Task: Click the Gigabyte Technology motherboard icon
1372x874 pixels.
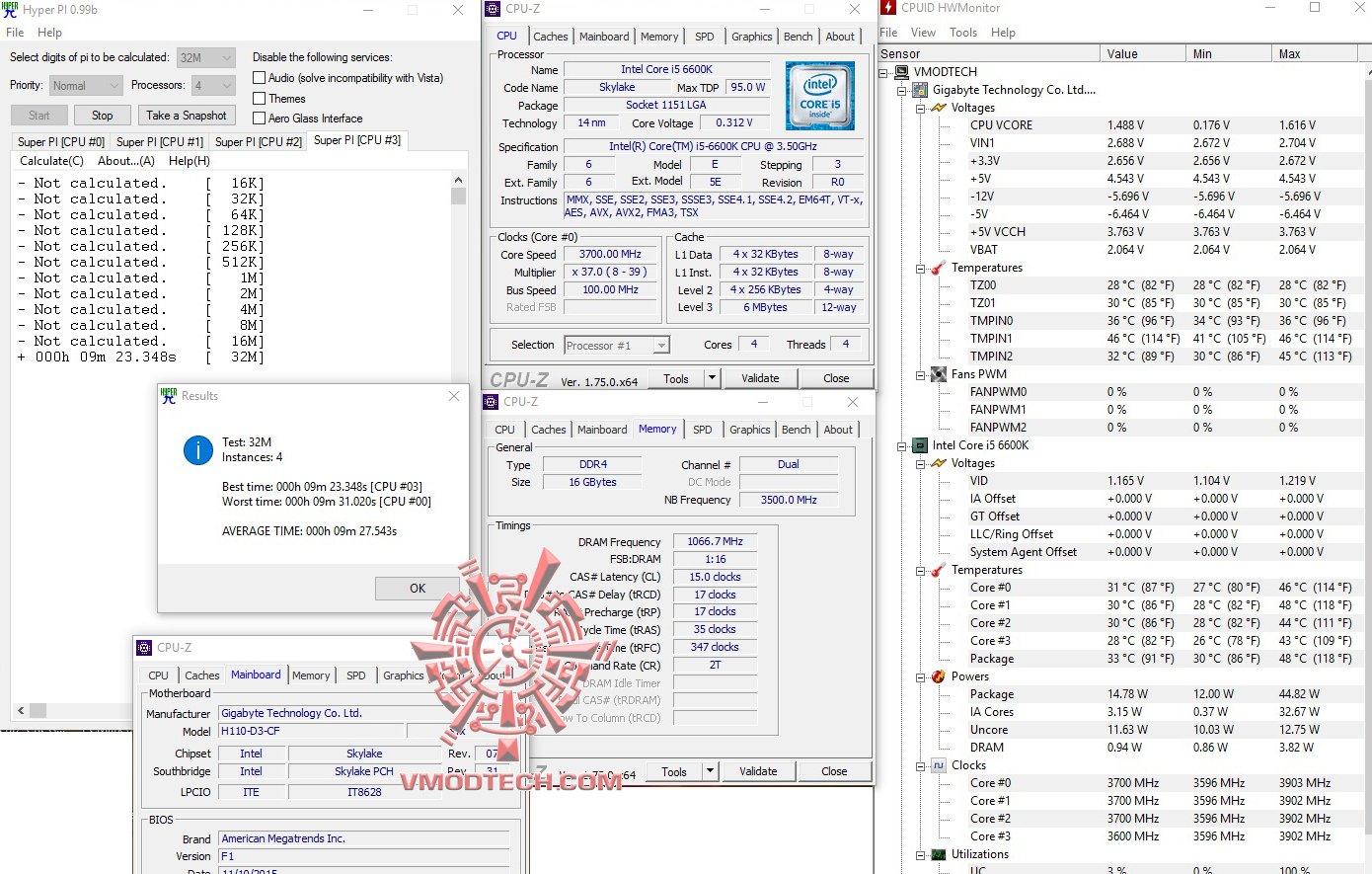Action: (x=920, y=90)
